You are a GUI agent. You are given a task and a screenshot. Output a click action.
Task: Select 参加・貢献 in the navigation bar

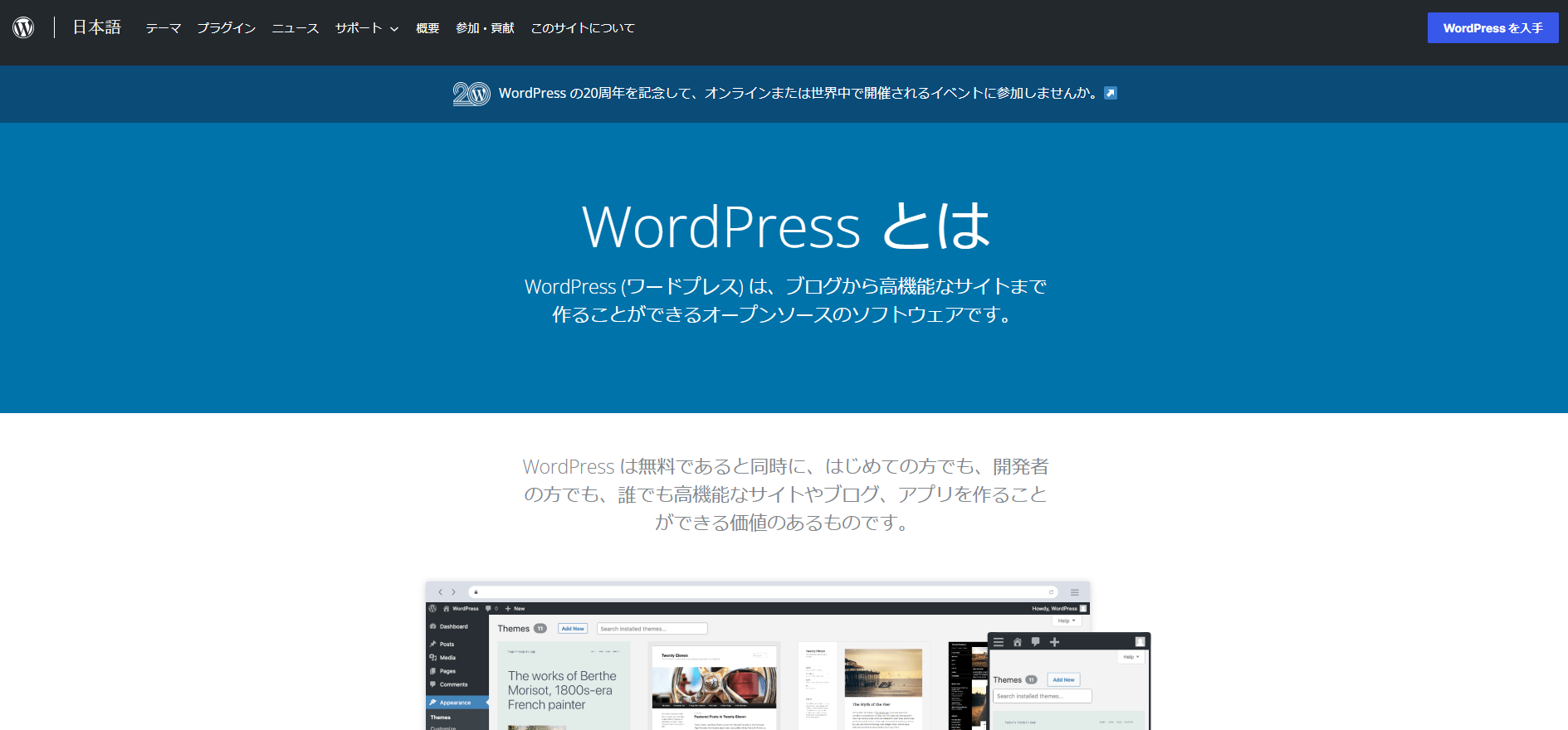click(485, 28)
